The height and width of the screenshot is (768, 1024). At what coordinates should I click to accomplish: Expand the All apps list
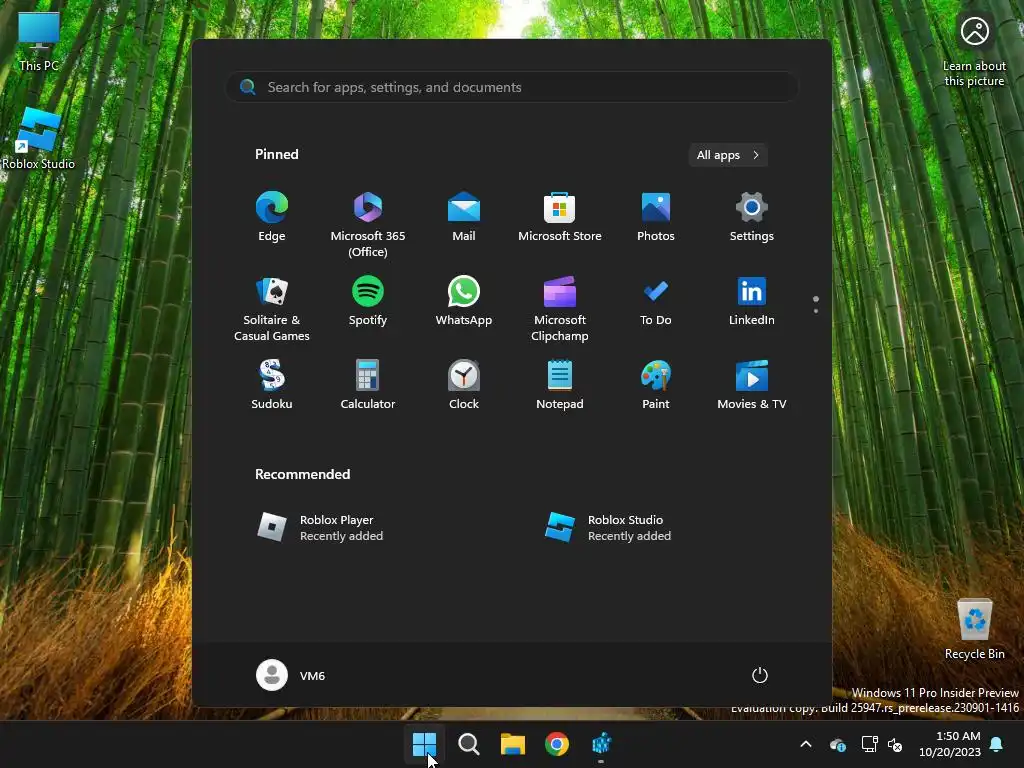point(728,155)
